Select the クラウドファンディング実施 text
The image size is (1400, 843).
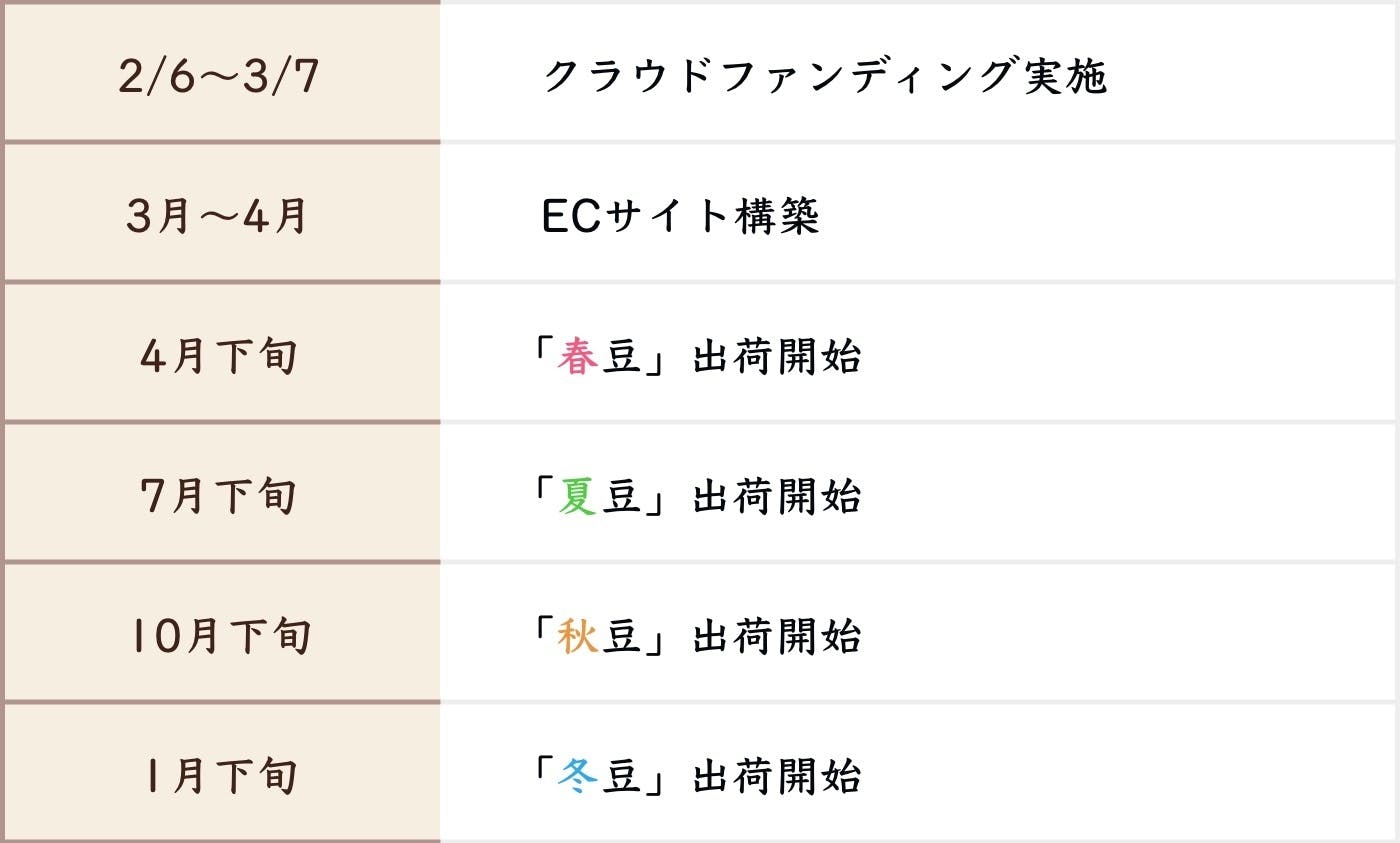point(824,76)
